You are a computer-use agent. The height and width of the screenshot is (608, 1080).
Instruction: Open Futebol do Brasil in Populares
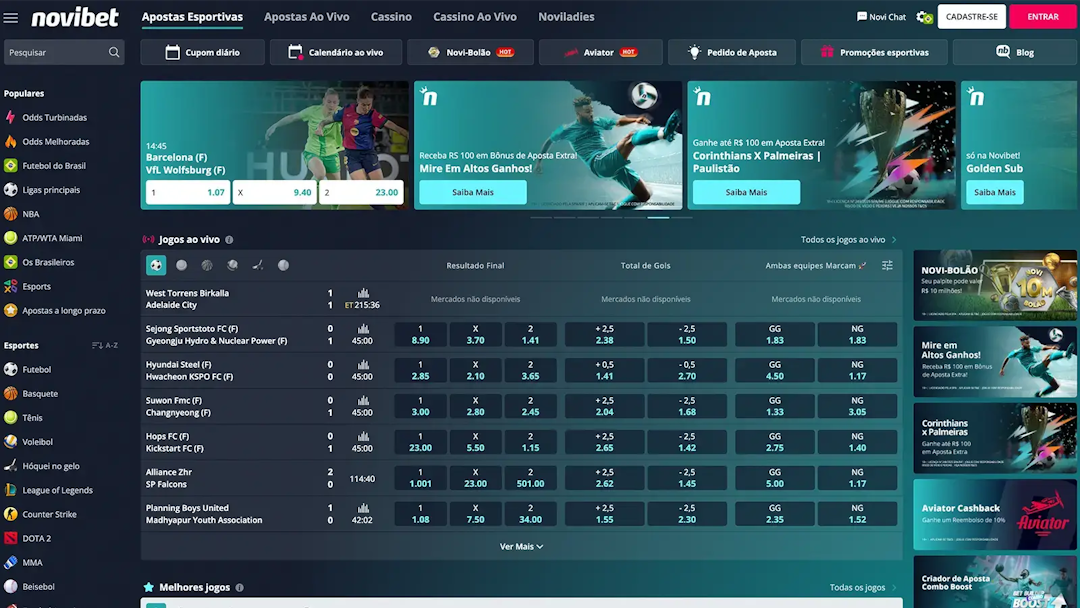pos(54,166)
